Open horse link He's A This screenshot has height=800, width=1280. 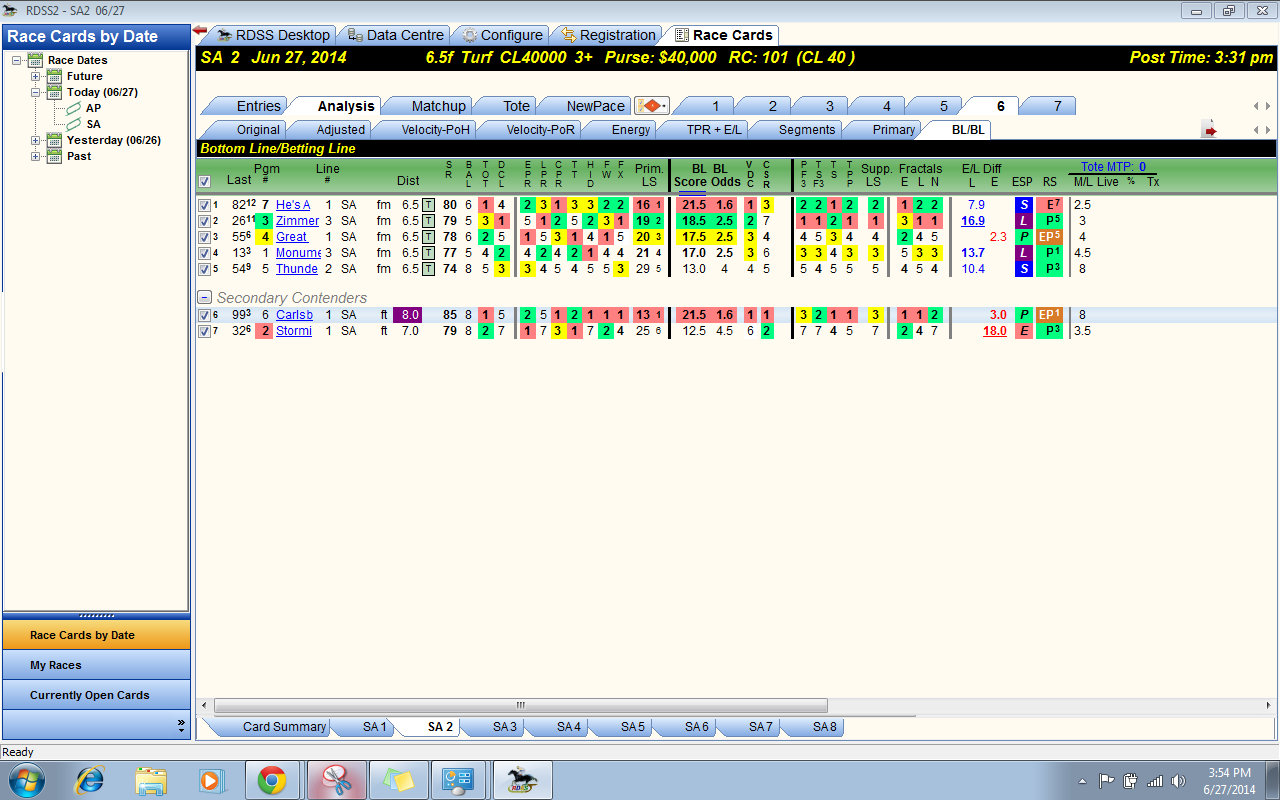(x=293, y=205)
